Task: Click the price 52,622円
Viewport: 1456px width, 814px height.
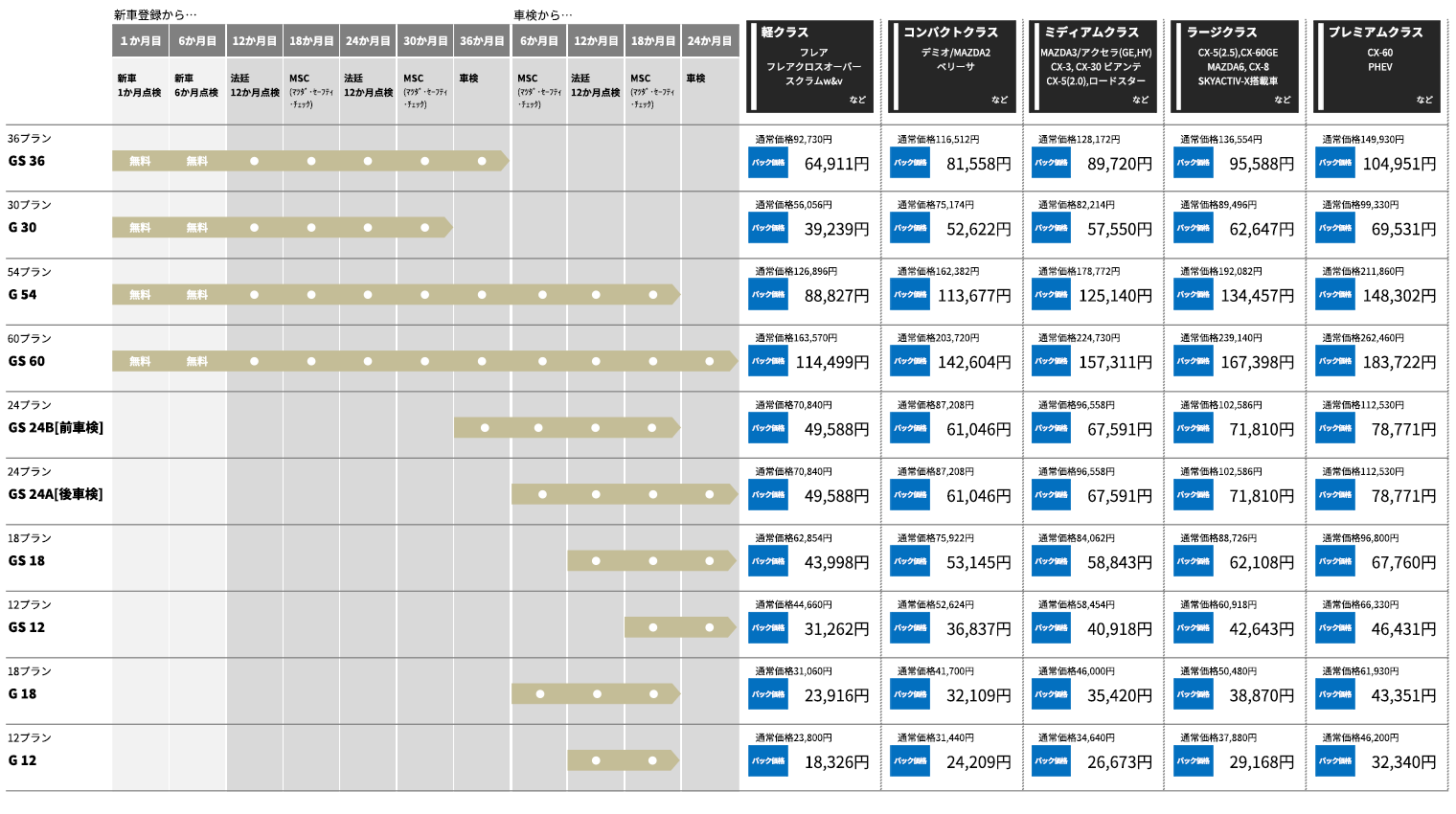Action: [979, 230]
